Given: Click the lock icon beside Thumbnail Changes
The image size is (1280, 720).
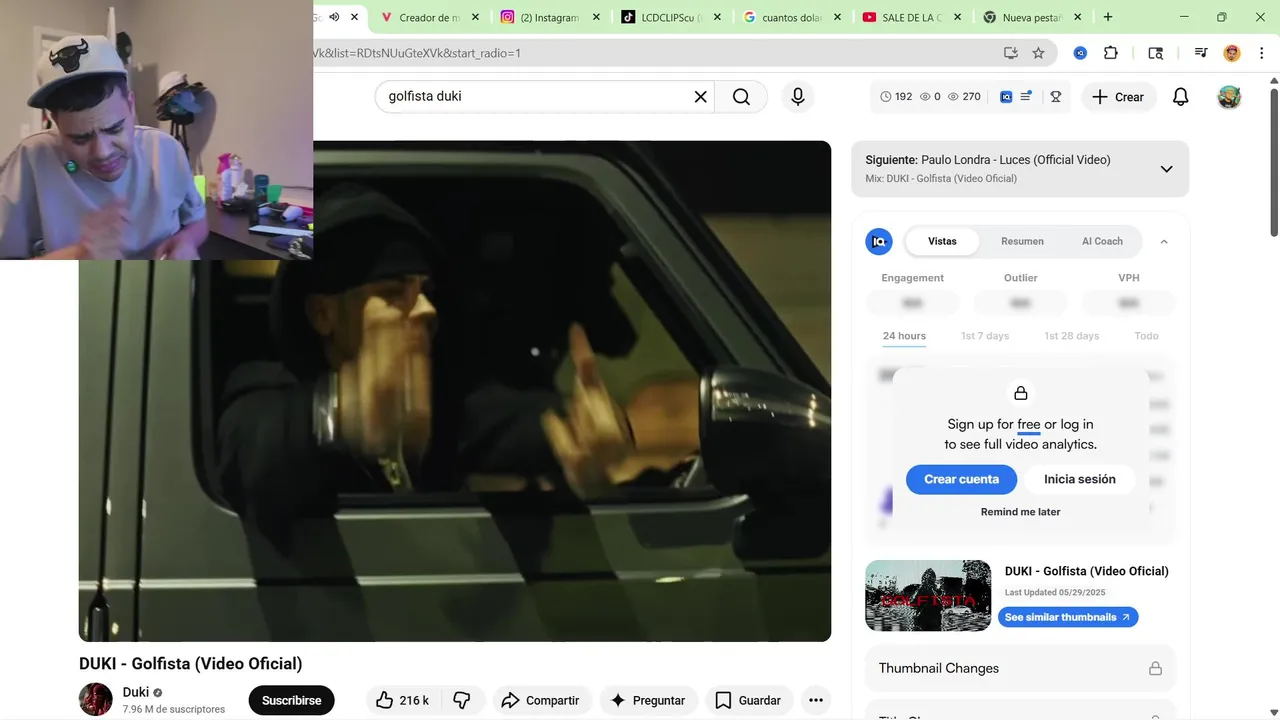Looking at the screenshot, I should point(1155,668).
